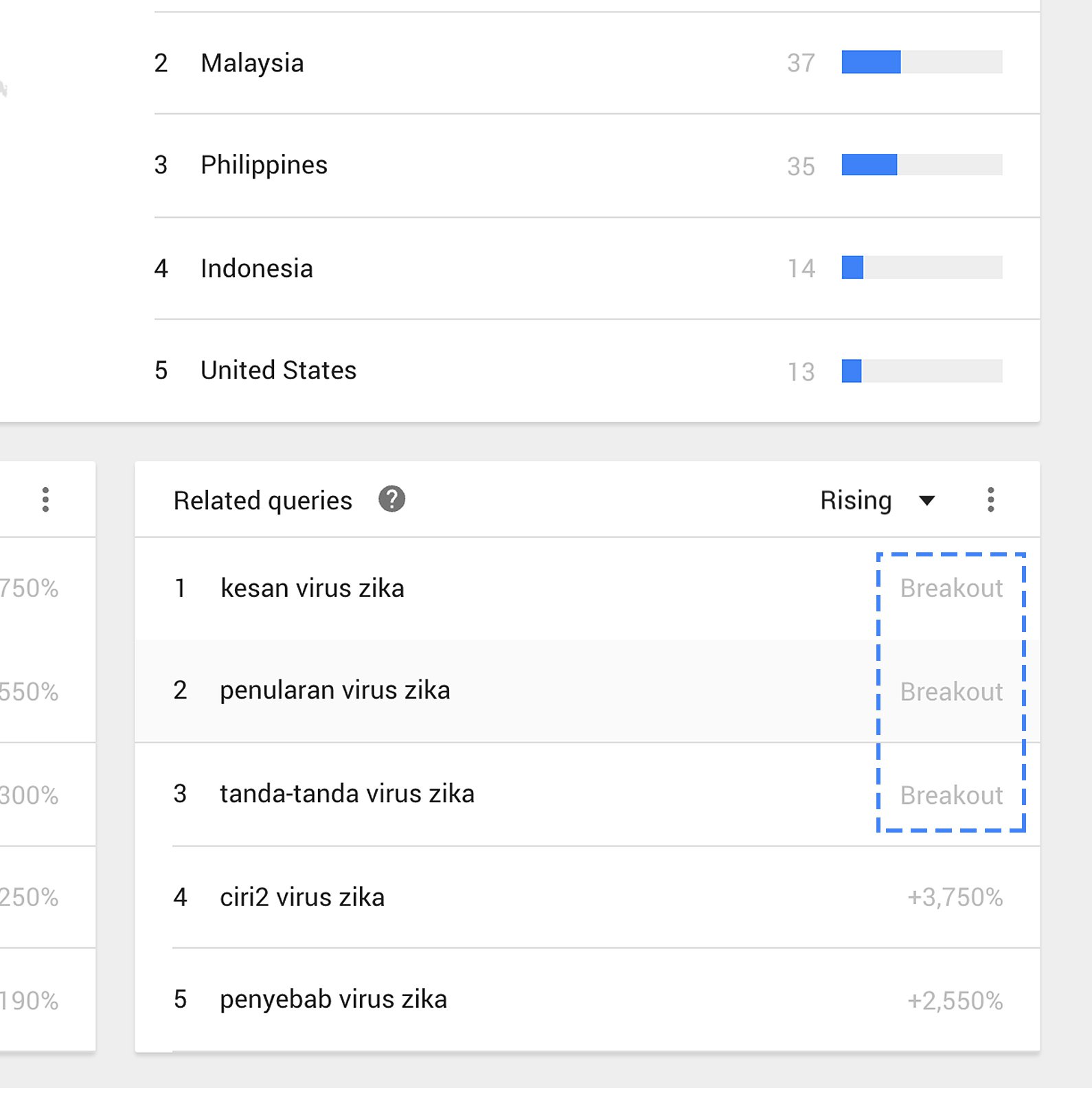Select Philippines in region list
This screenshot has height=1095, width=1092.
pos(264,165)
